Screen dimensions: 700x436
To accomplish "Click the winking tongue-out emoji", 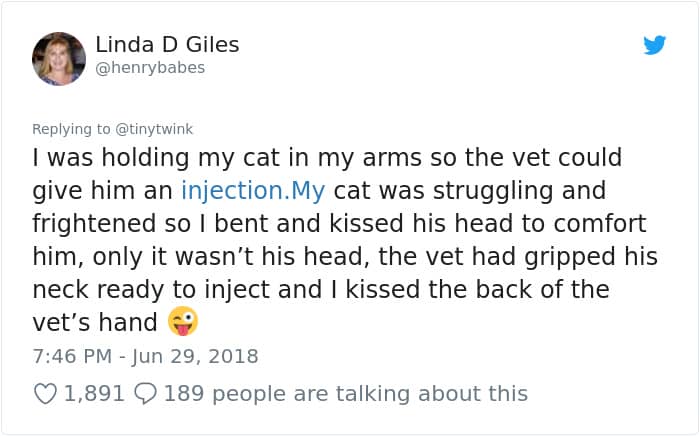I will (x=183, y=321).
